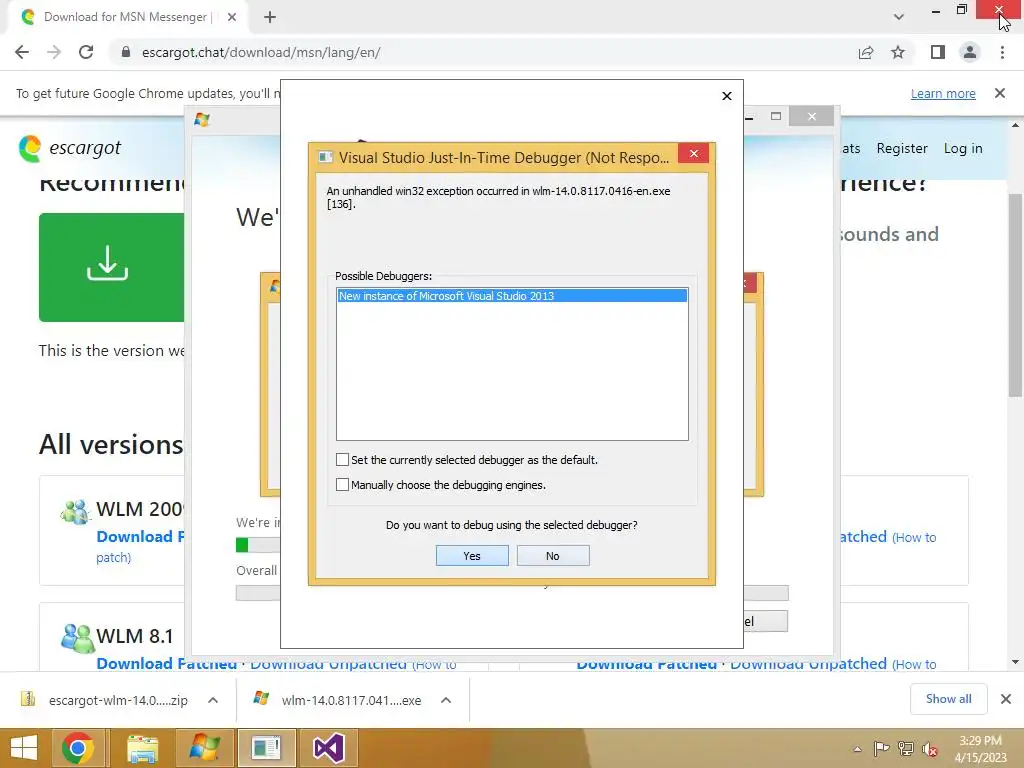Click 'Learn more' about Chrome updates
1024x768 pixels.
click(943, 93)
